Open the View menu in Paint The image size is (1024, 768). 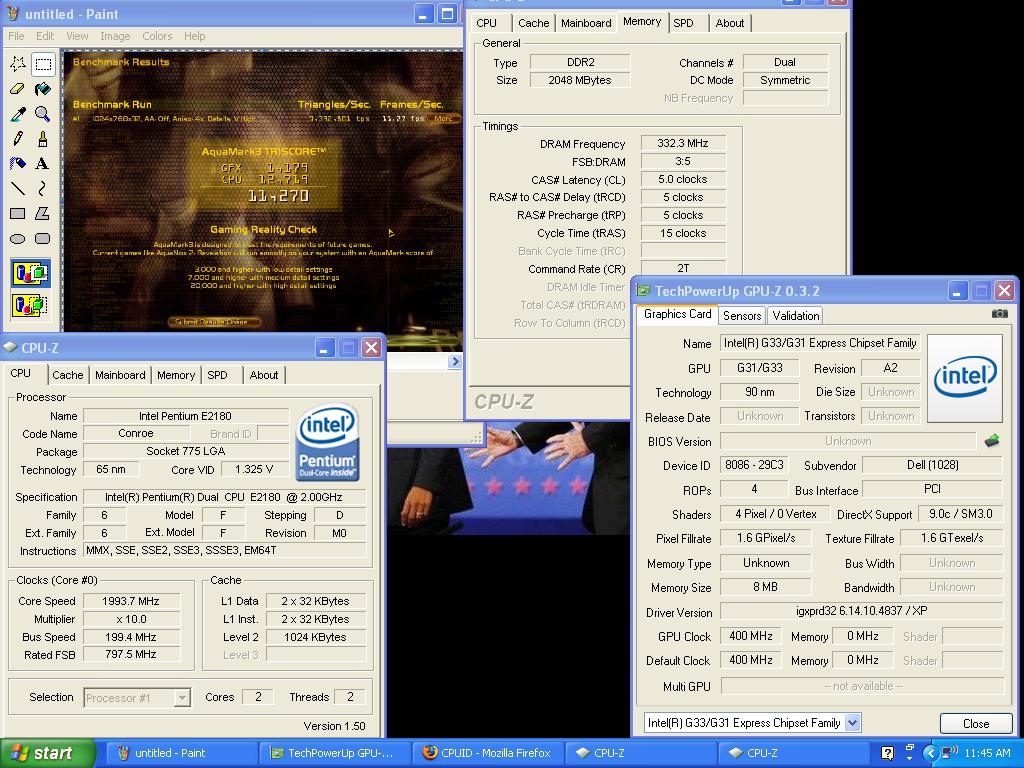click(x=77, y=36)
